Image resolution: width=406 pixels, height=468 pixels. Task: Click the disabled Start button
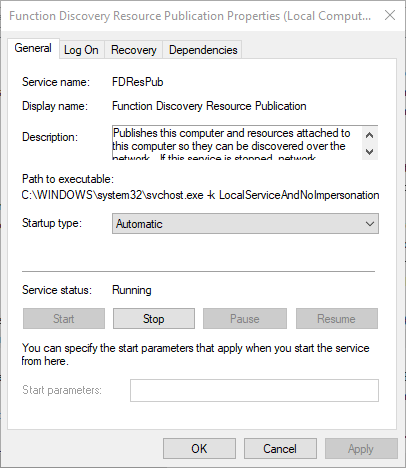[64, 319]
